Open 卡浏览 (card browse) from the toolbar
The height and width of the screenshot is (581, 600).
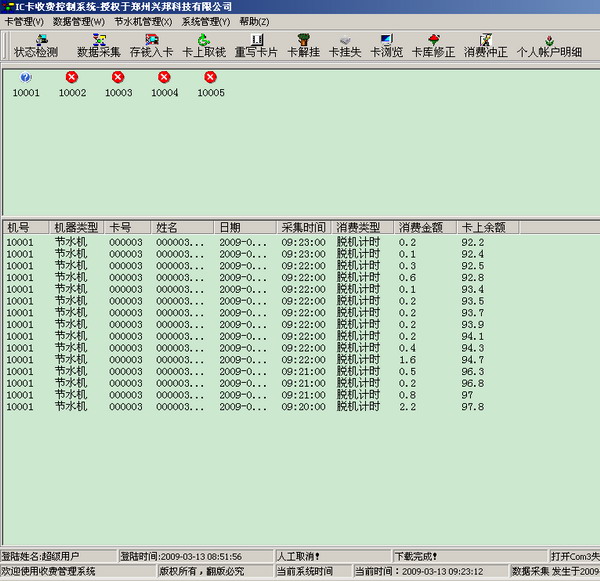pyautogui.click(x=386, y=45)
